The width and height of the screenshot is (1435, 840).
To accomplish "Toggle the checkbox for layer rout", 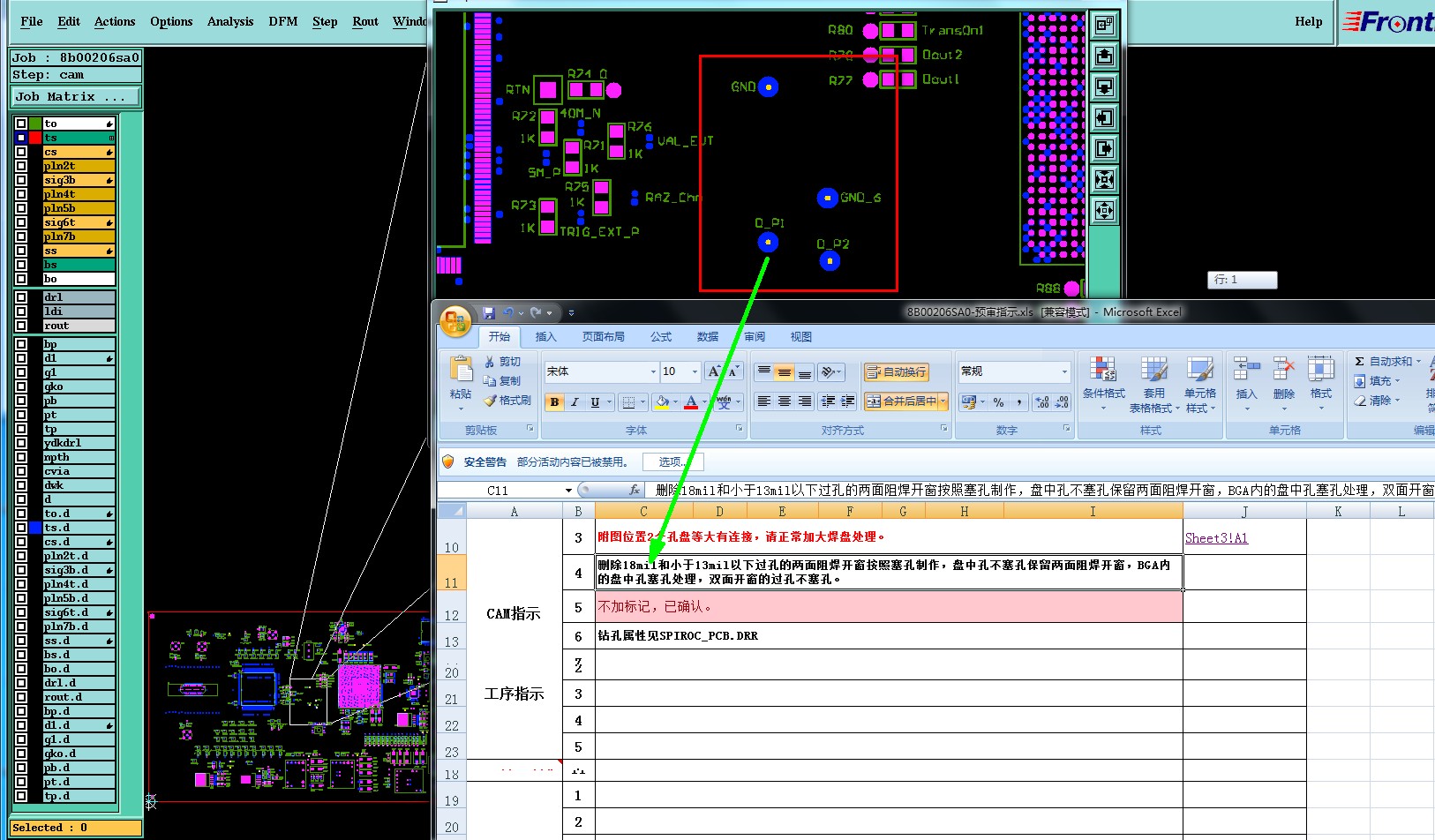I will (x=21, y=326).
